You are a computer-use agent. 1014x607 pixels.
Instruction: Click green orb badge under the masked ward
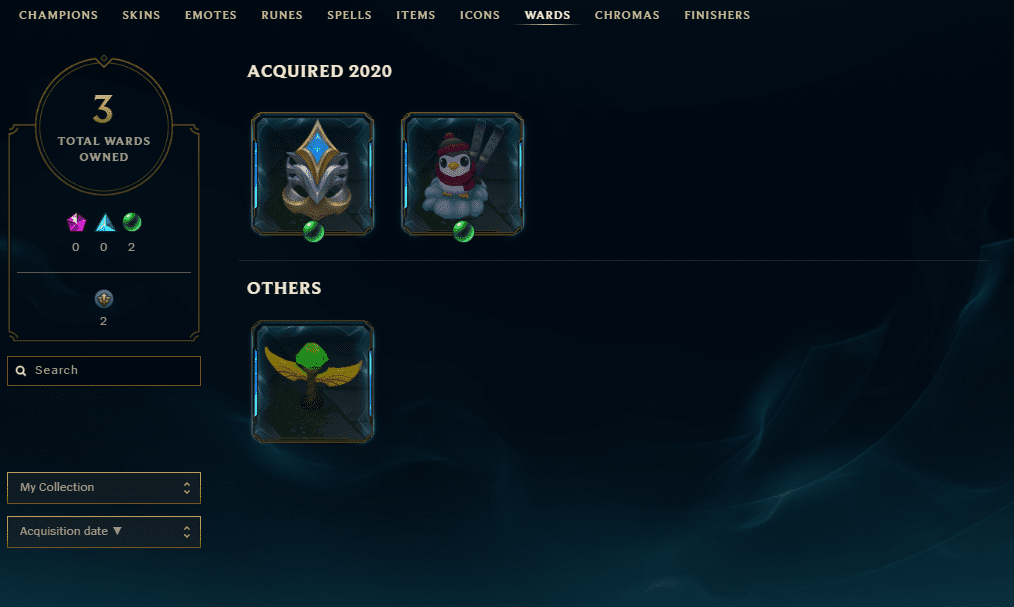[x=314, y=231]
